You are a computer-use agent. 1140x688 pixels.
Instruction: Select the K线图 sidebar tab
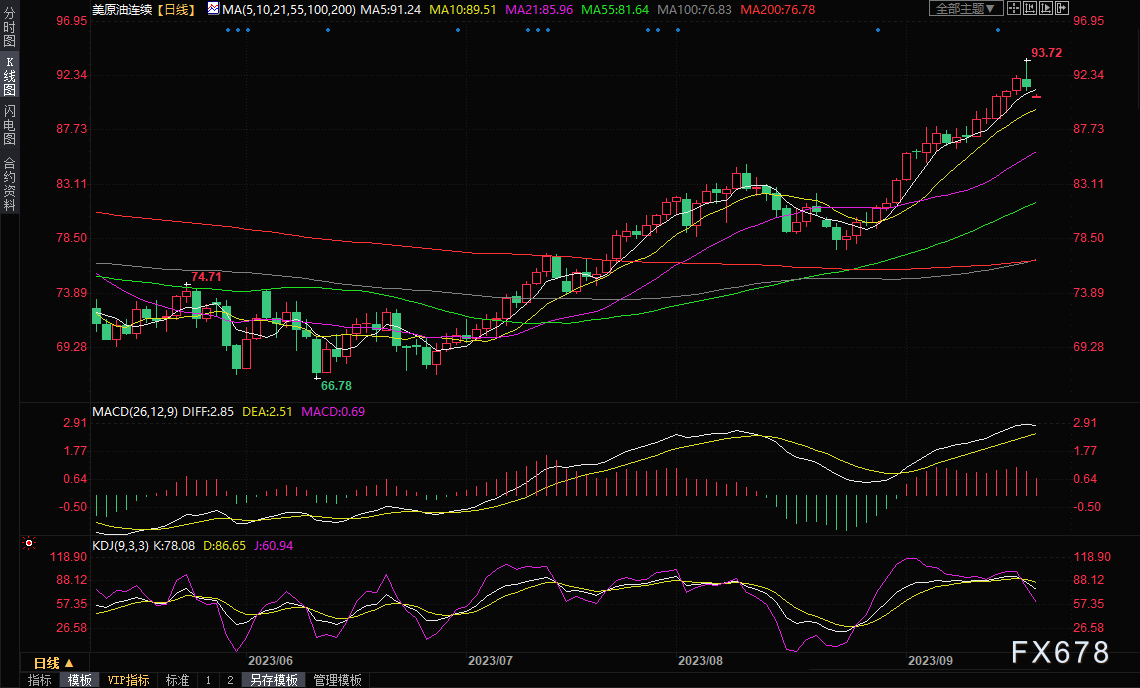point(9,75)
